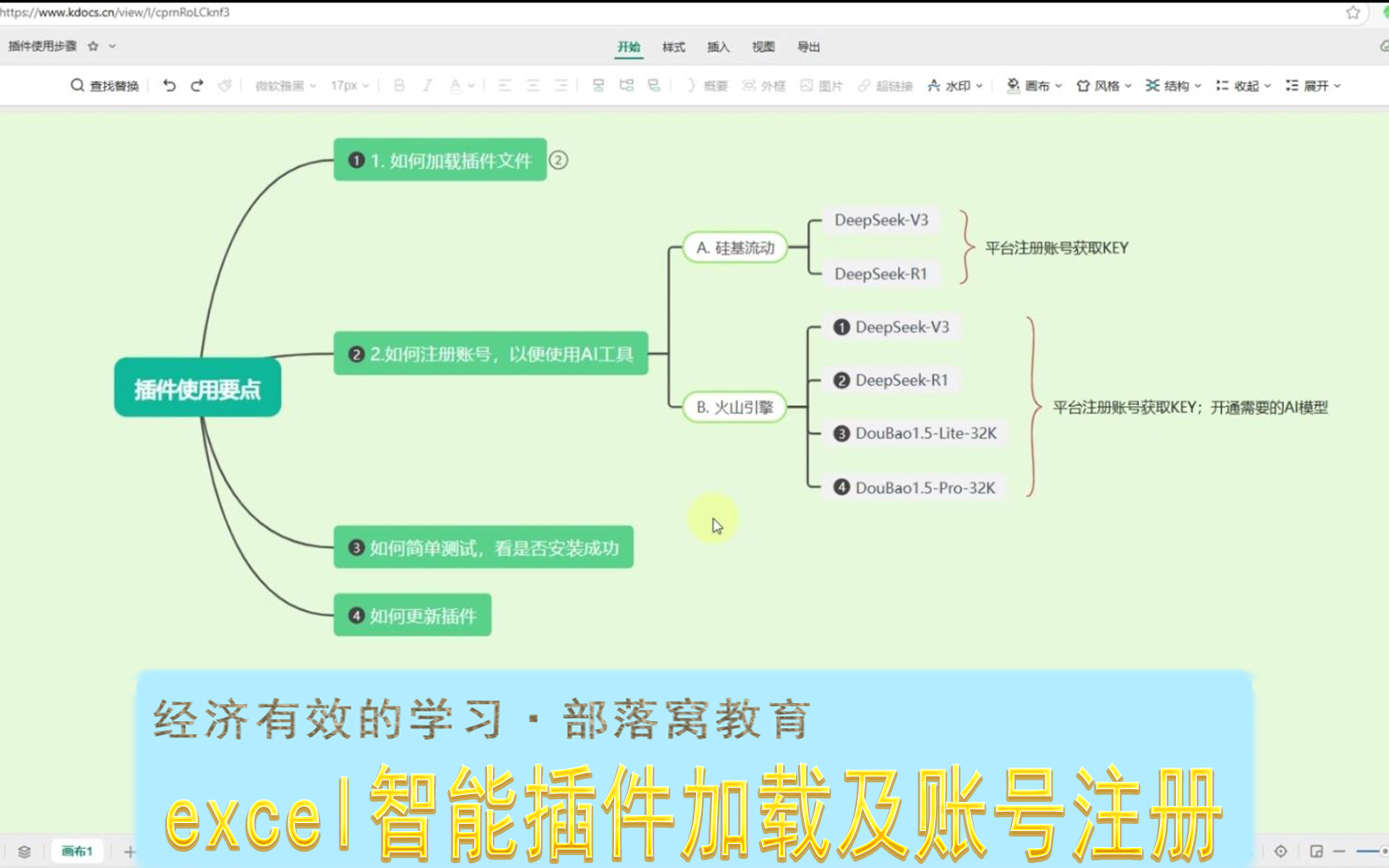The width and height of the screenshot is (1389, 868).
Task: Switch to the 插入 tab
Action: (719, 47)
